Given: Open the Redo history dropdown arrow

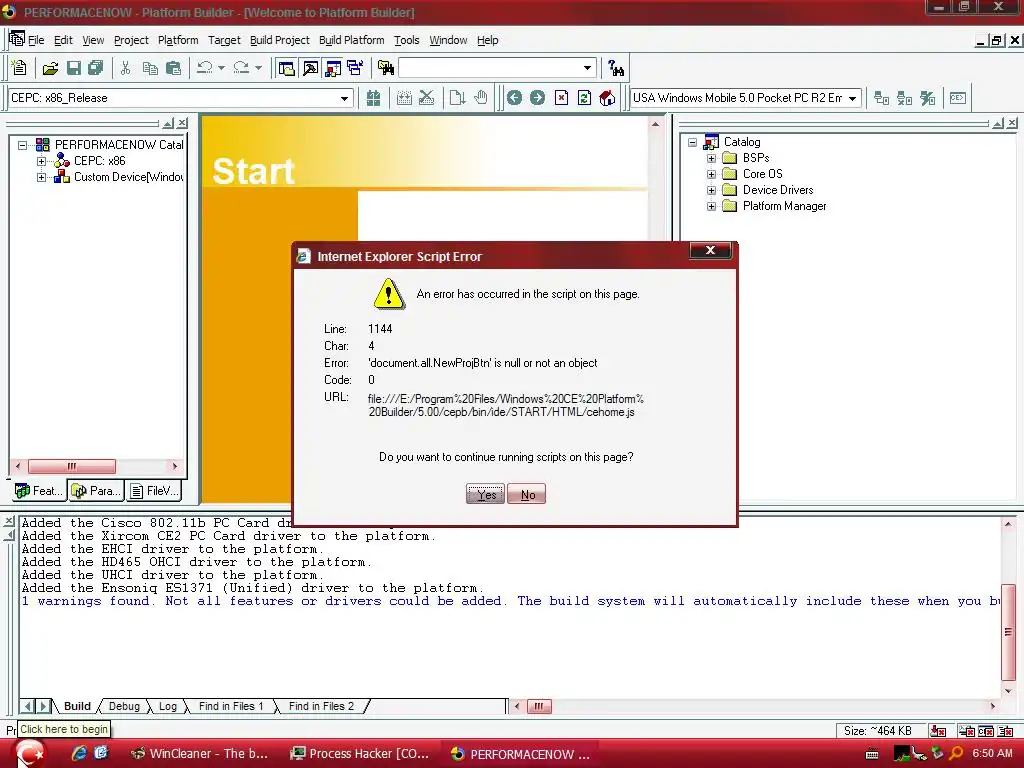Looking at the screenshot, I should [258, 68].
